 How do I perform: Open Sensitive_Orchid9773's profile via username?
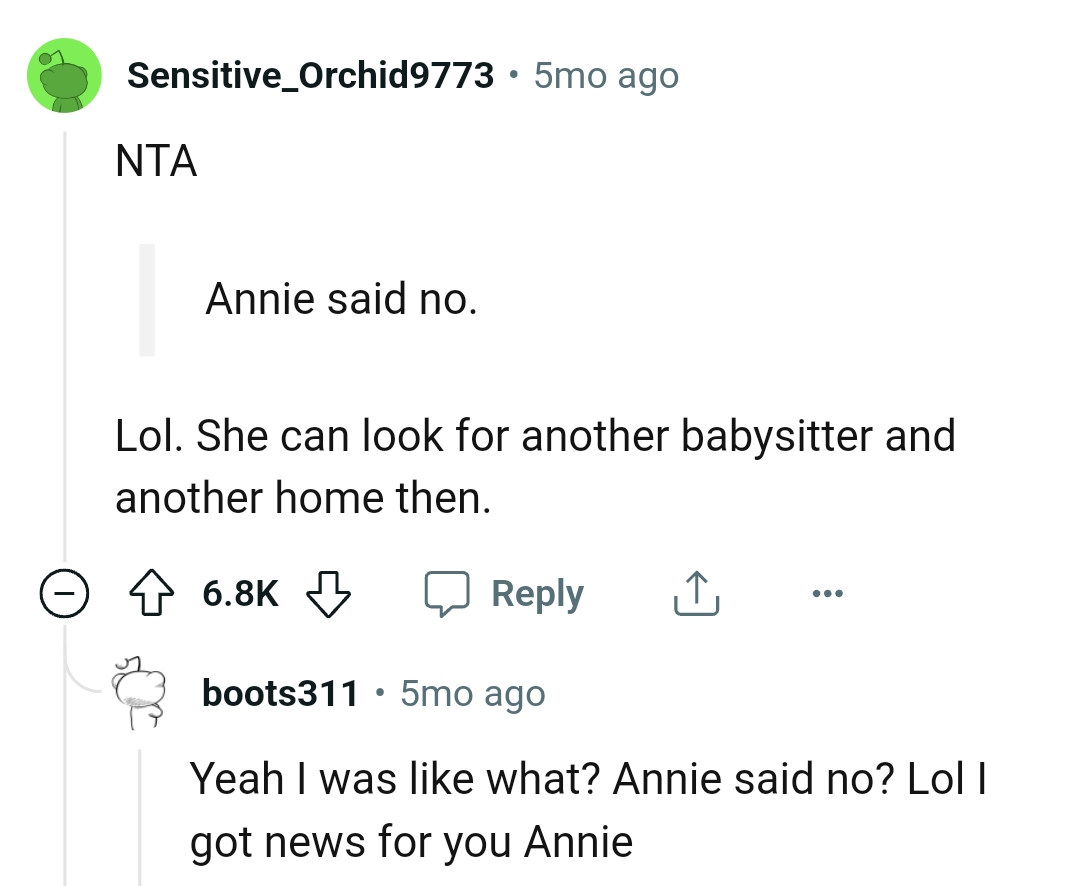click(x=312, y=74)
